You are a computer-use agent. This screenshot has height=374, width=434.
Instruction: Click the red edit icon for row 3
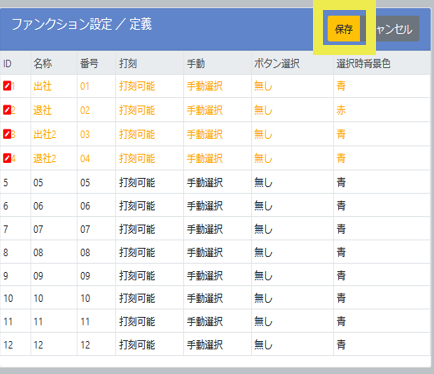[x=7, y=134]
